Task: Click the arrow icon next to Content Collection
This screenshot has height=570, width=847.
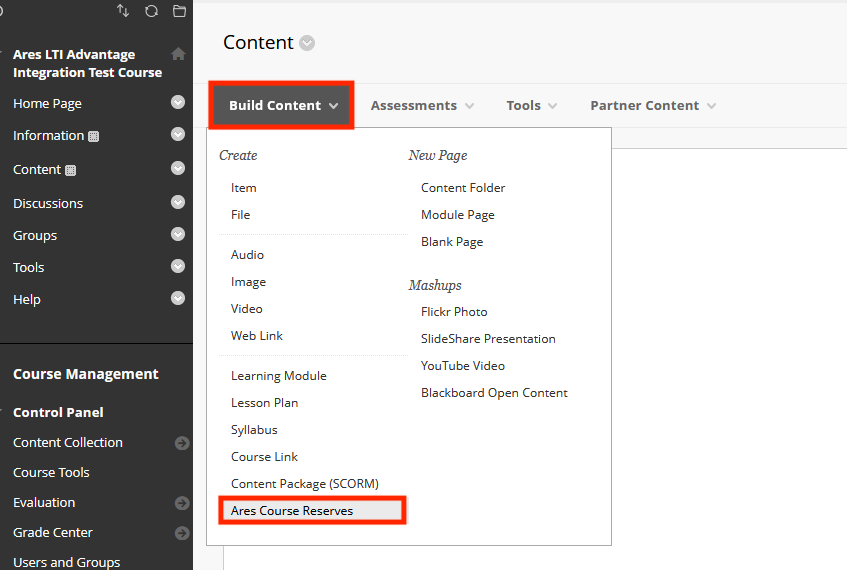Action: pyautogui.click(x=182, y=443)
